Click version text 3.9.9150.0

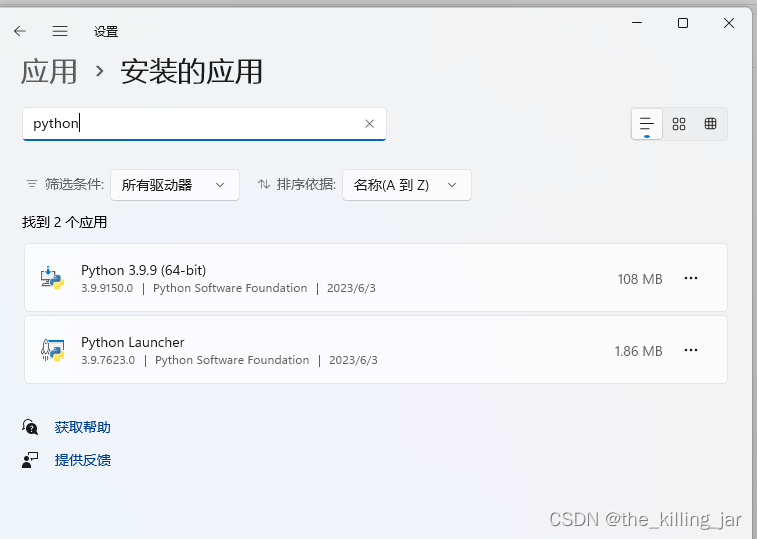tap(107, 288)
